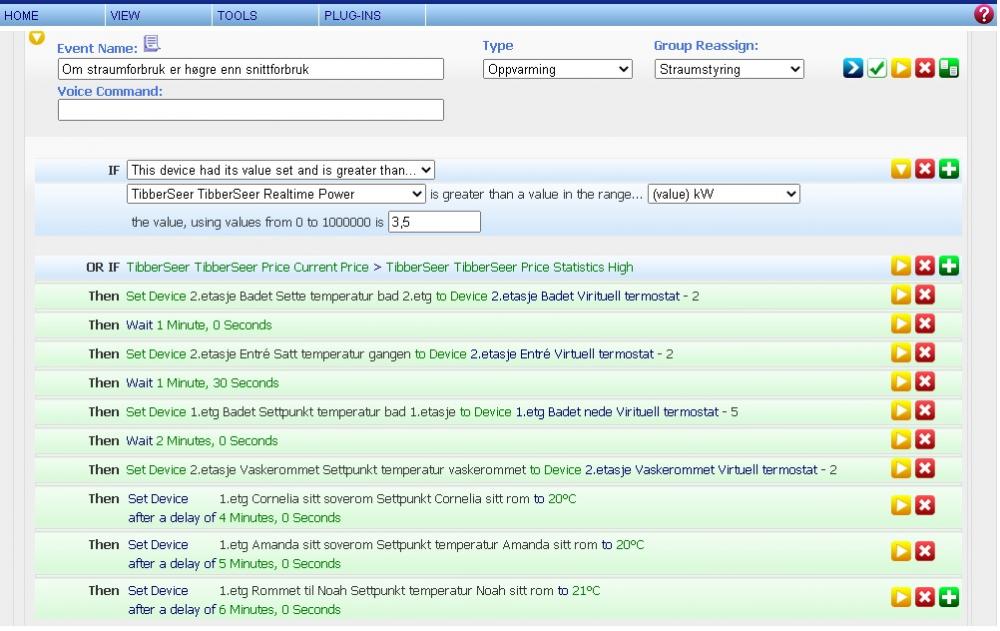1000x631 pixels.
Task: Click the green copy icon in event header
Action: [x=949, y=70]
